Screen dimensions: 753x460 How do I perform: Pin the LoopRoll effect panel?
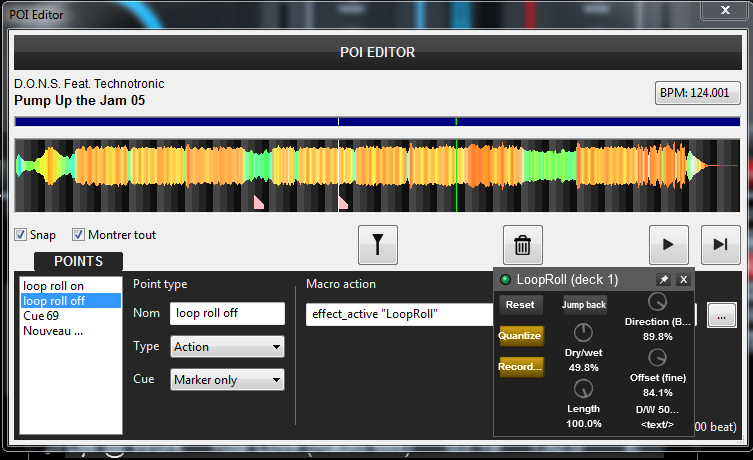click(663, 280)
